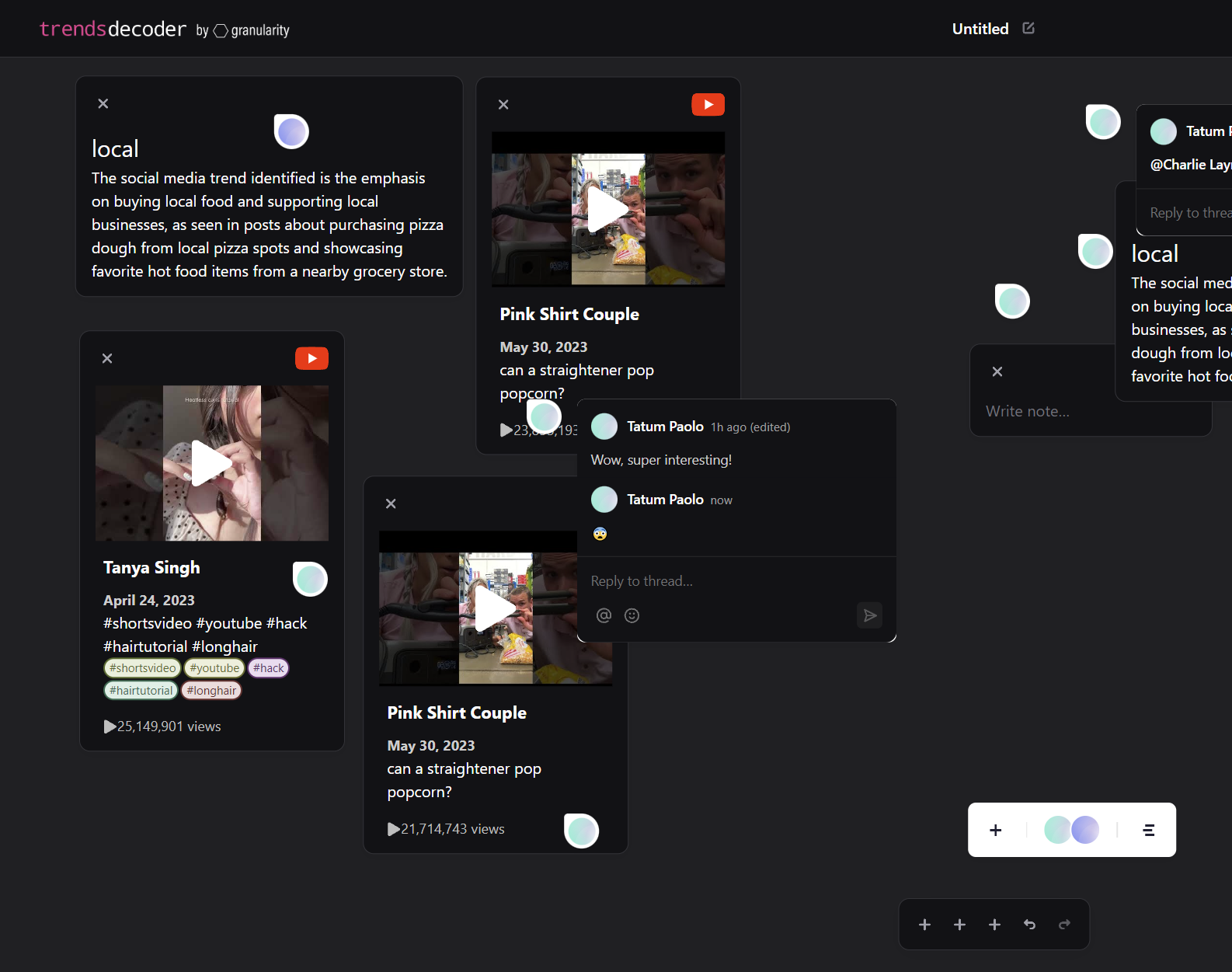Click the 'Wow, super interesting!' comment

tap(661, 460)
